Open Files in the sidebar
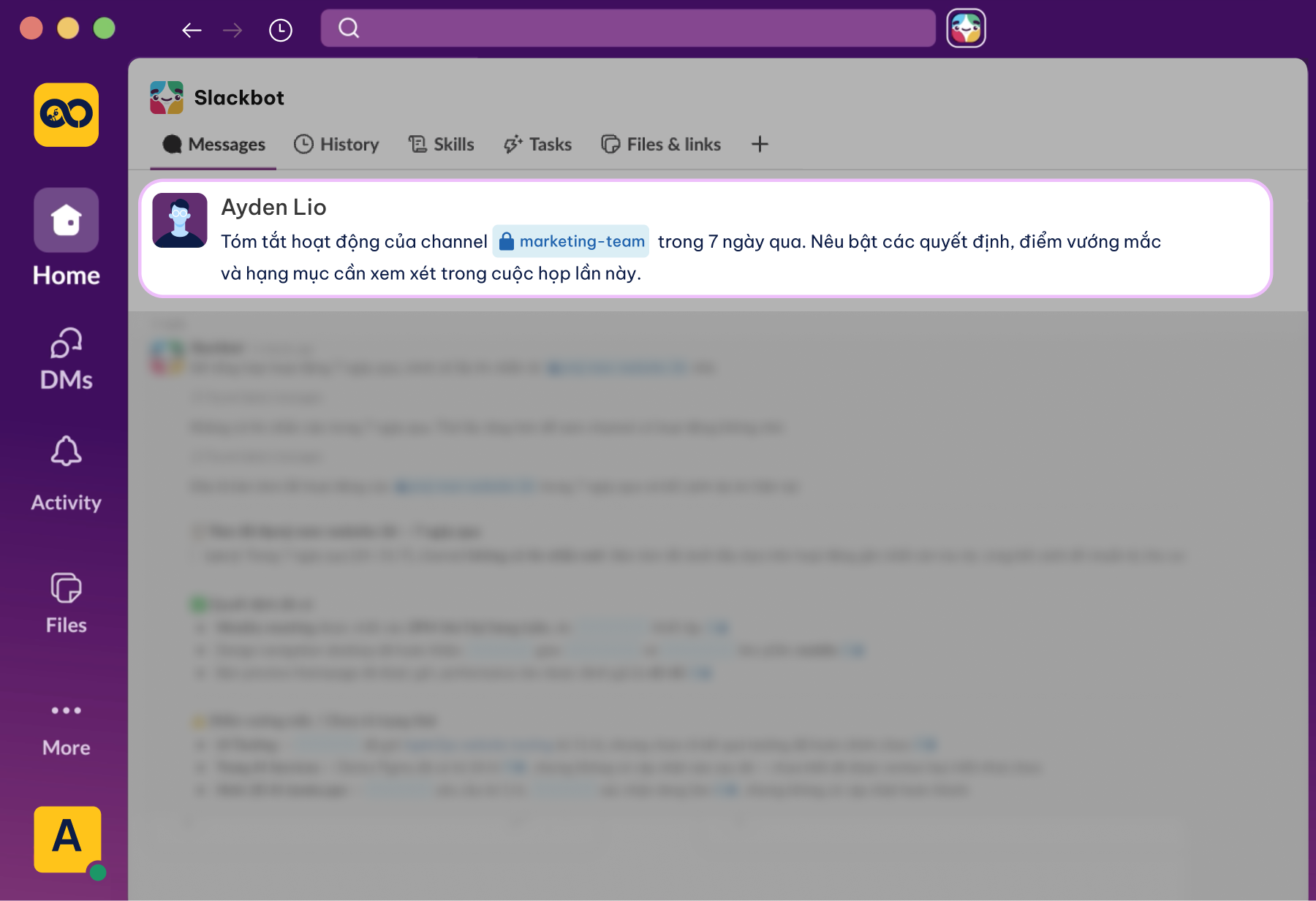The image size is (1316, 901). click(67, 603)
